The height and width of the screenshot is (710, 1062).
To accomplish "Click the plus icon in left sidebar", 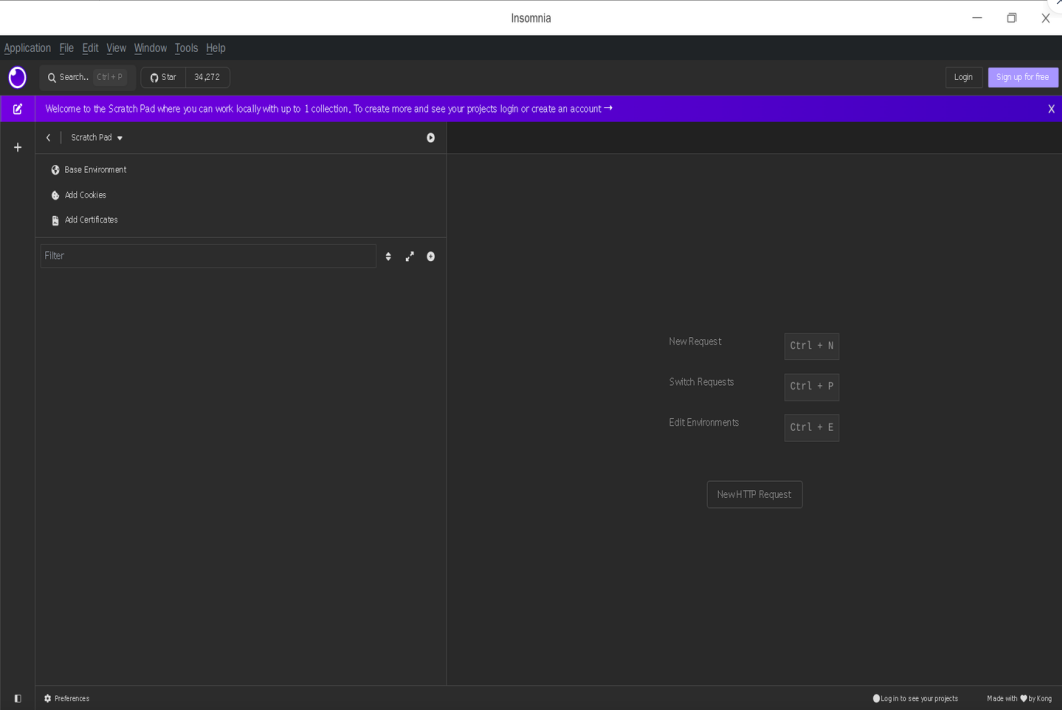I will [x=18, y=147].
